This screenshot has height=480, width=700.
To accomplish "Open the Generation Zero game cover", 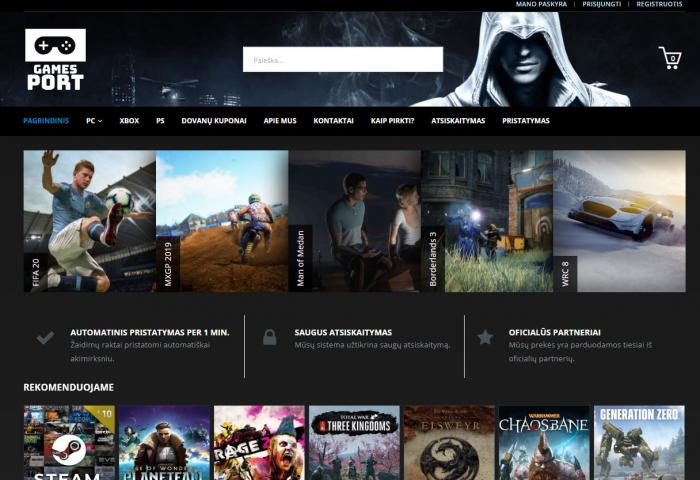I will [x=639, y=442].
